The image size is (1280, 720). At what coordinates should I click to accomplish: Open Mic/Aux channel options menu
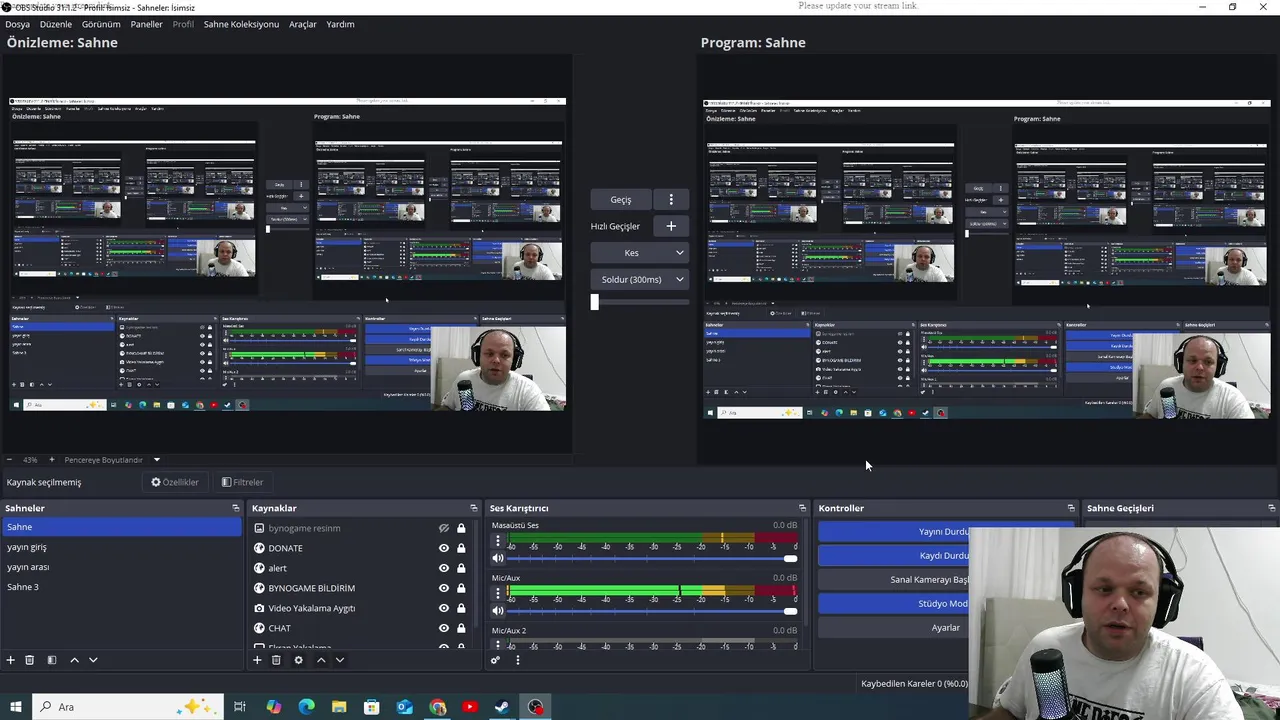coord(498,593)
